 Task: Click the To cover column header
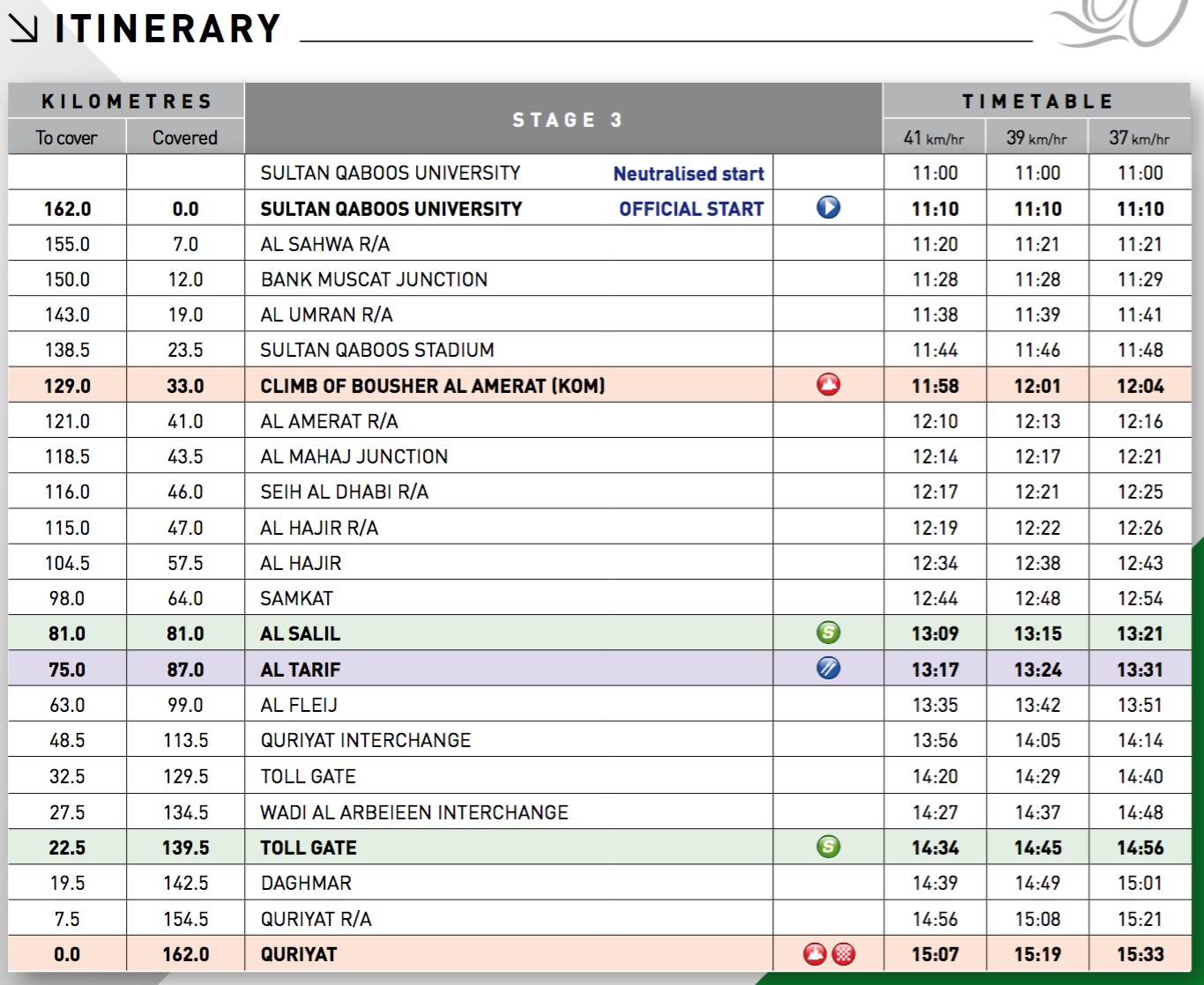(x=67, y=138)
